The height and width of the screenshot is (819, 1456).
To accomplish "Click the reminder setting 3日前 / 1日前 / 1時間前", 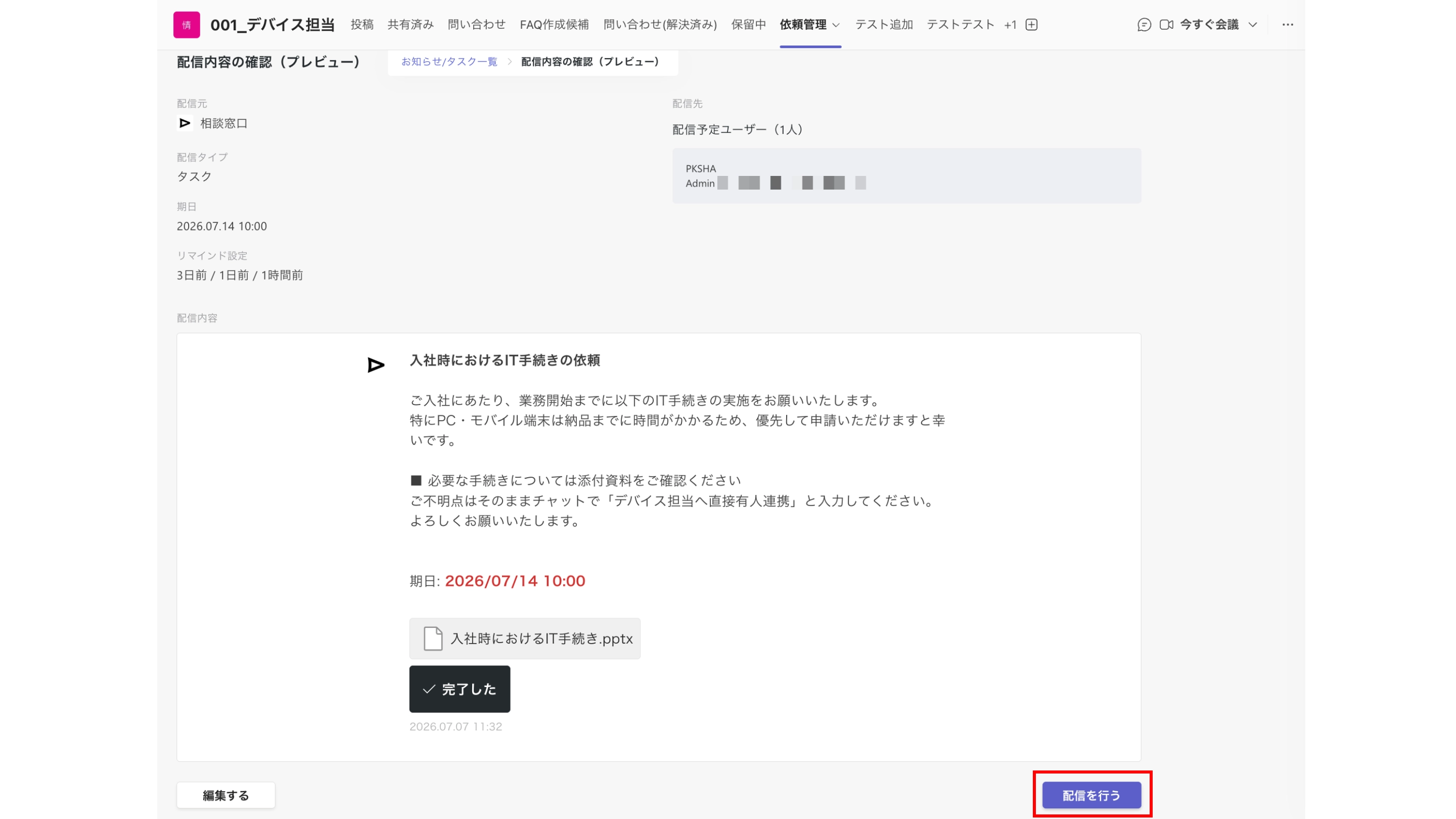I will [240, 275].
